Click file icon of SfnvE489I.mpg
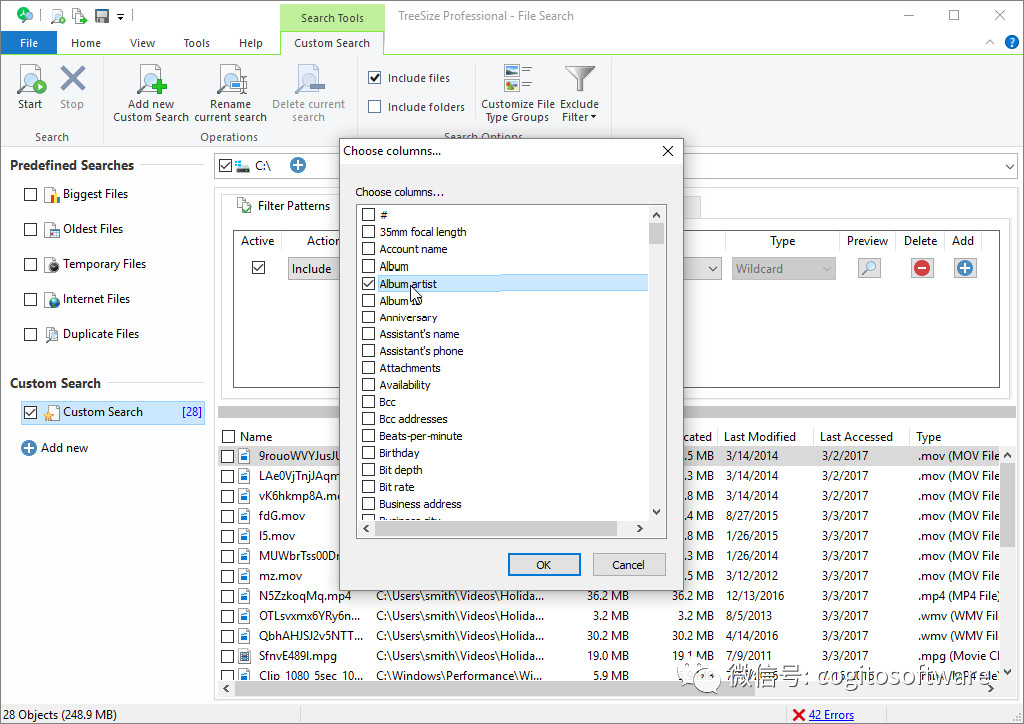The height and width of the screenshot is (724, 1024). click(244, 656)
